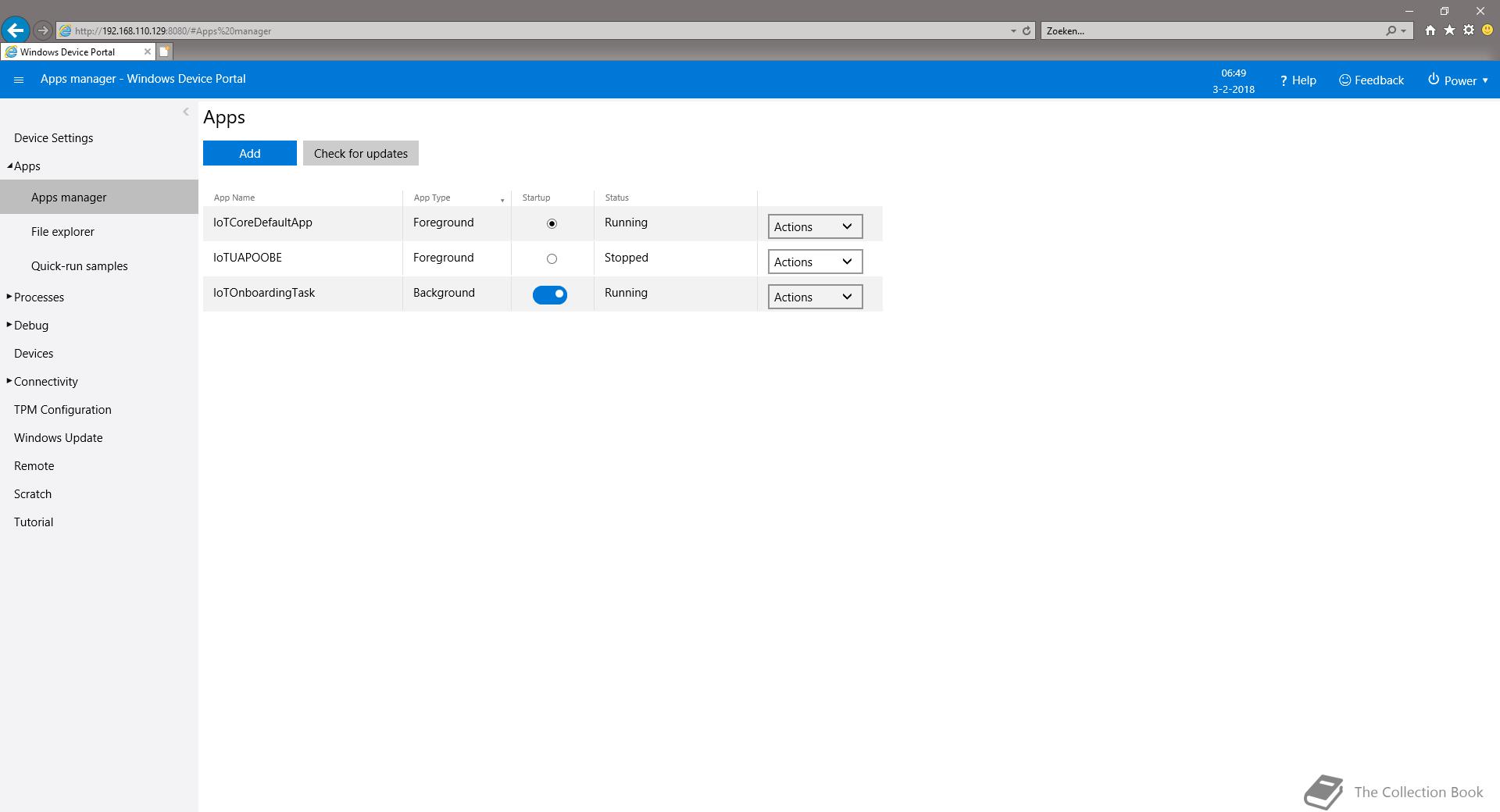
Task: Select IoTUAPOOBE as startup app
Action: tap(552, 258)
